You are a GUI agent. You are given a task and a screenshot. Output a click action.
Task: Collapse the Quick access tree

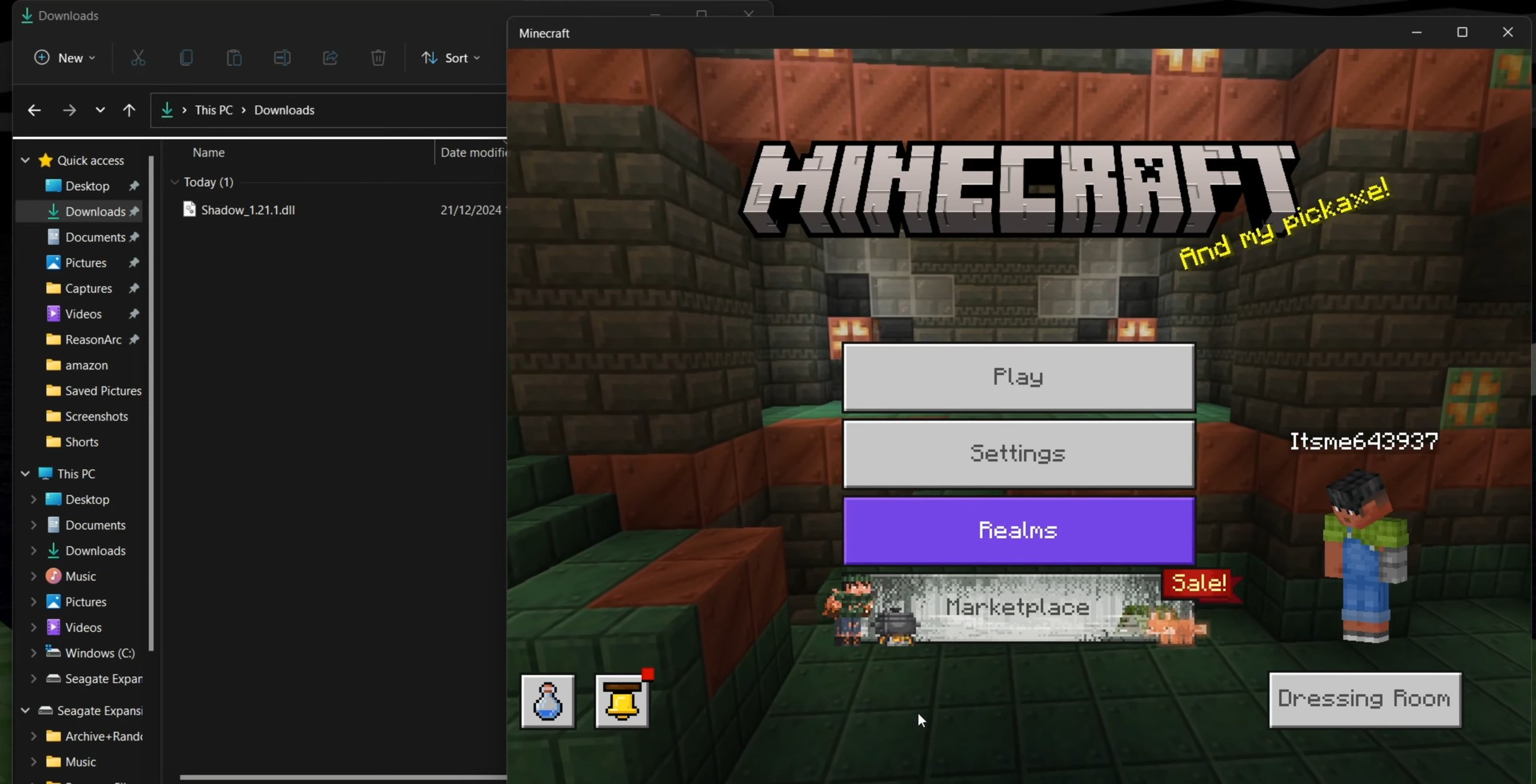pos(25,160)
